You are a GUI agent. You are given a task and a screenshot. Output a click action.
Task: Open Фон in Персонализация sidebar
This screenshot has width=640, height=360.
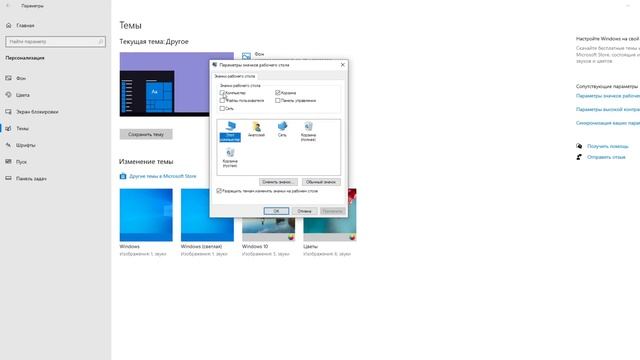(x=21, y=78)
